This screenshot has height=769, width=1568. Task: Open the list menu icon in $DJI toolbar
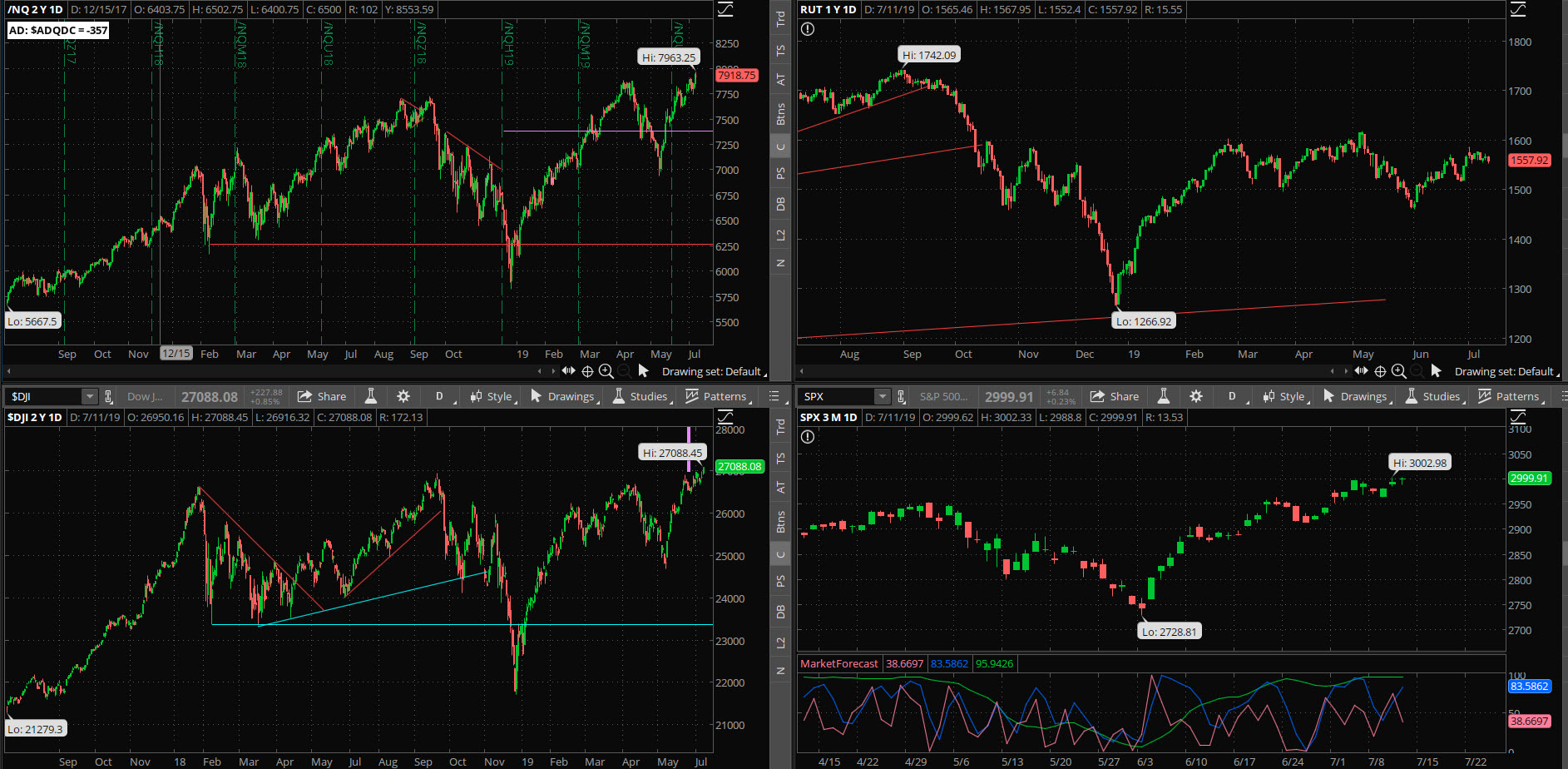(x=774, y=396)
